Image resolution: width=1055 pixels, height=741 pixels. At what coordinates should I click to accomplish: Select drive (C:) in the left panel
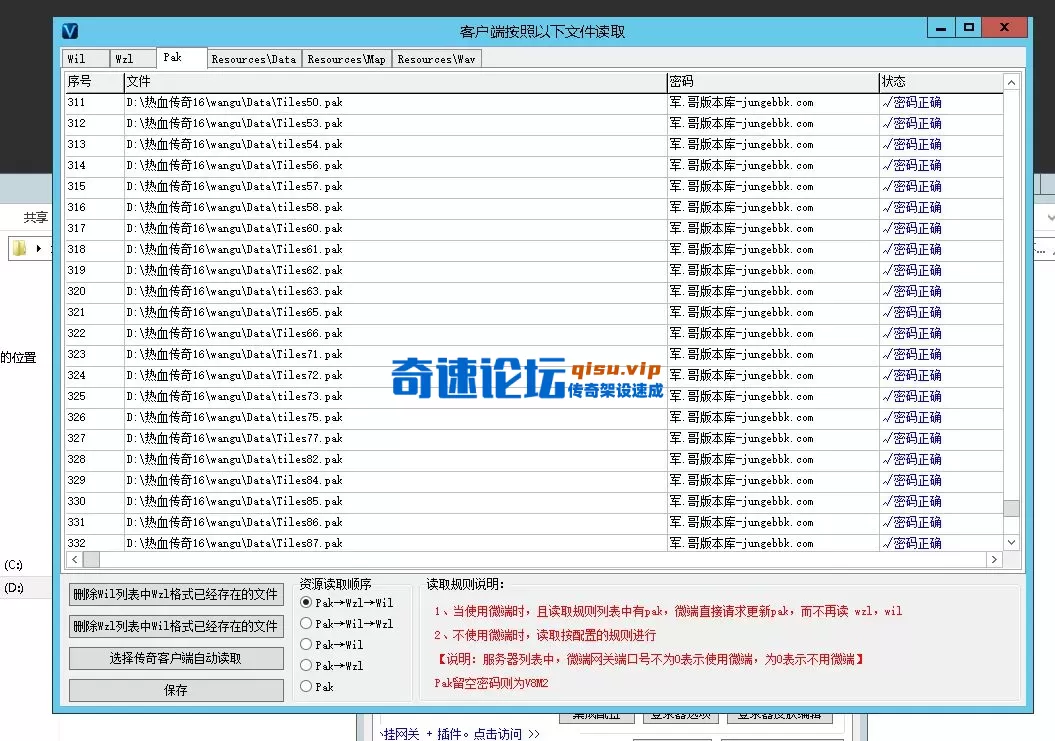click(12, 564)
